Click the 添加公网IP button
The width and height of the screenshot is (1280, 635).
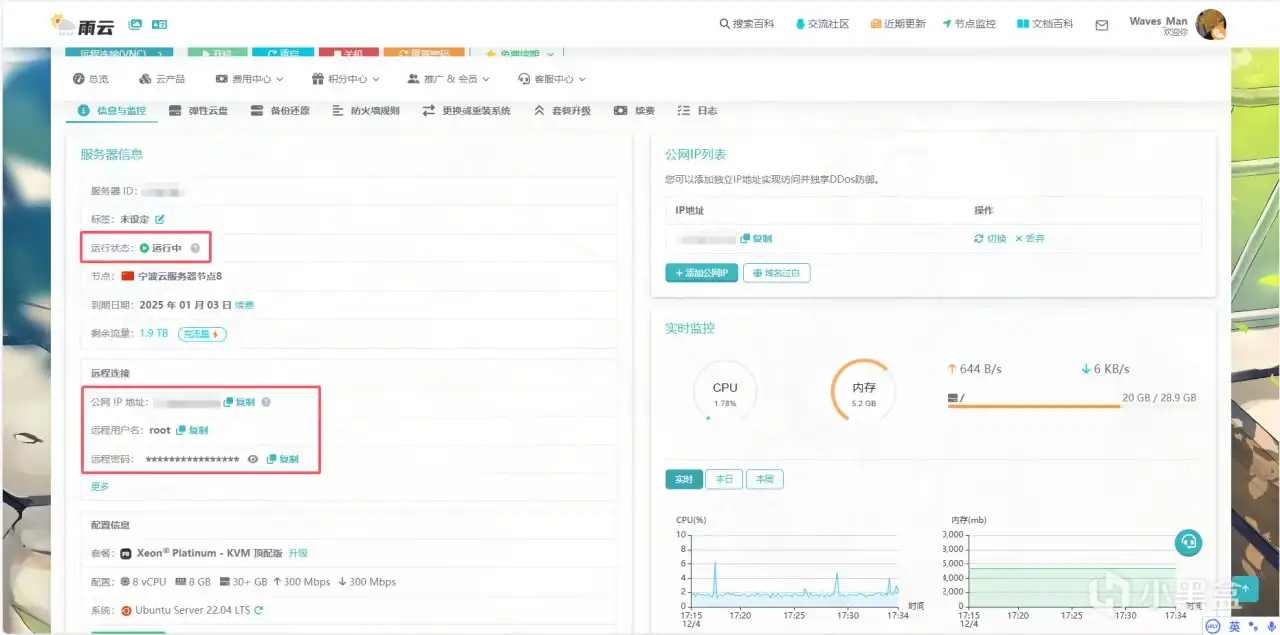[x=701, y=273]
